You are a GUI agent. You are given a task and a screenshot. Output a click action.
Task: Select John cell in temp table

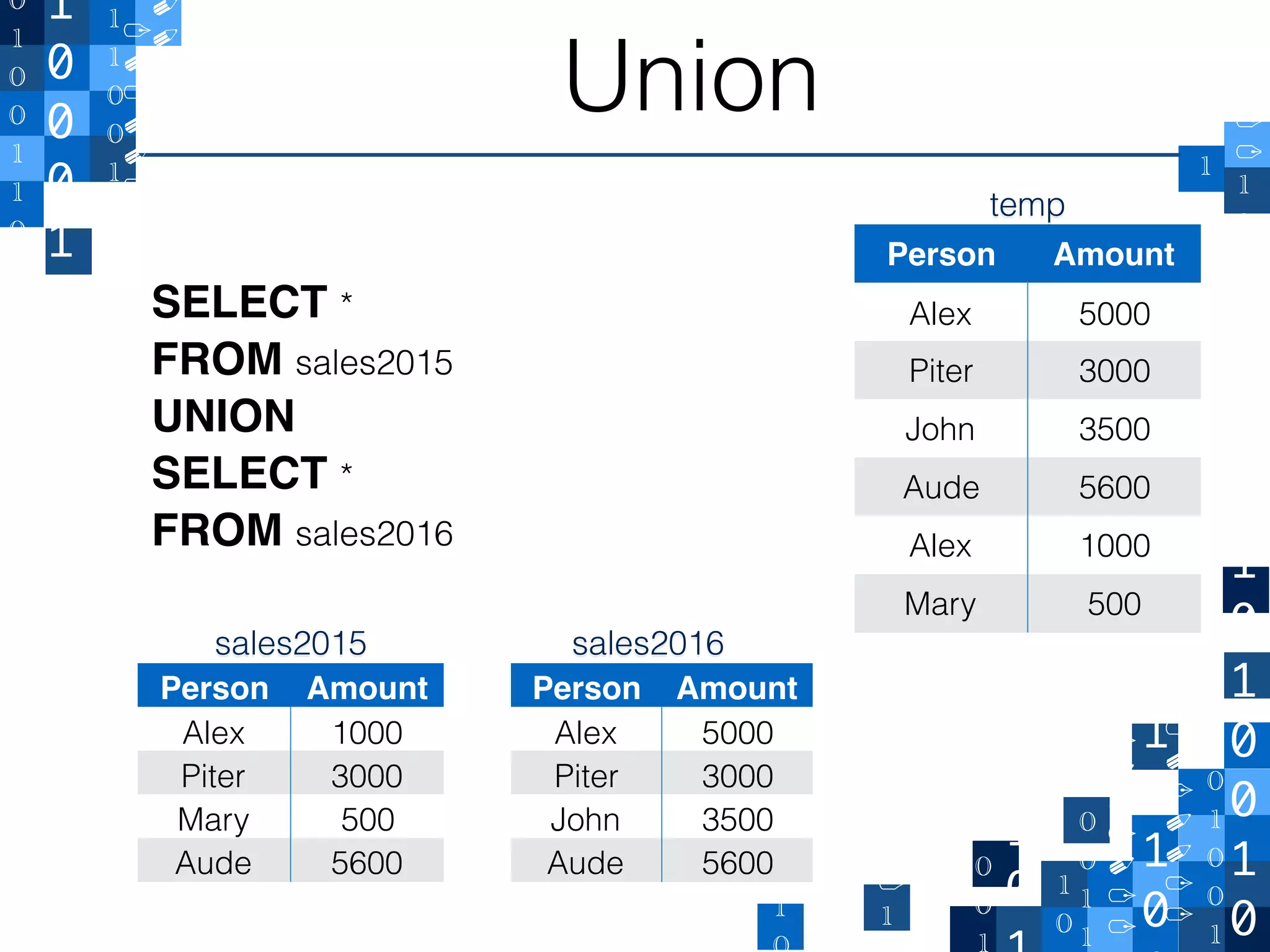(x=940, y=429)
